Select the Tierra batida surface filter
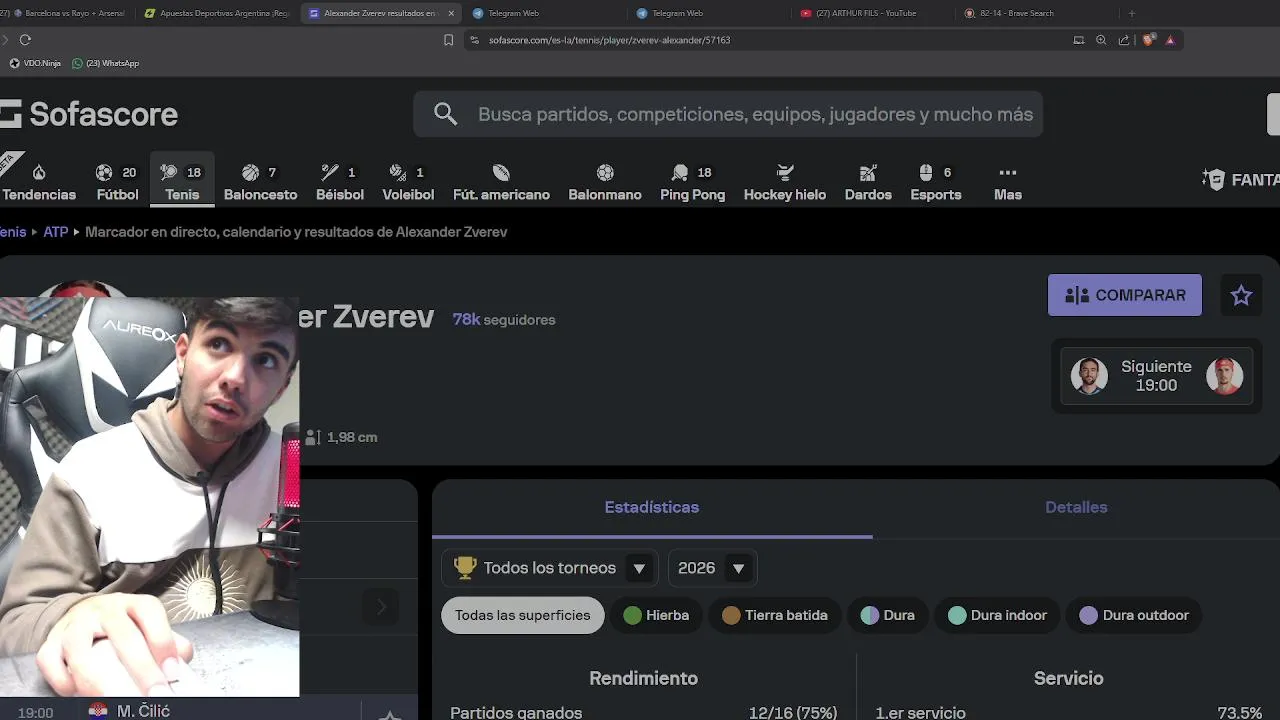Viewport: 1280px width, 720px height. point(775,615)
